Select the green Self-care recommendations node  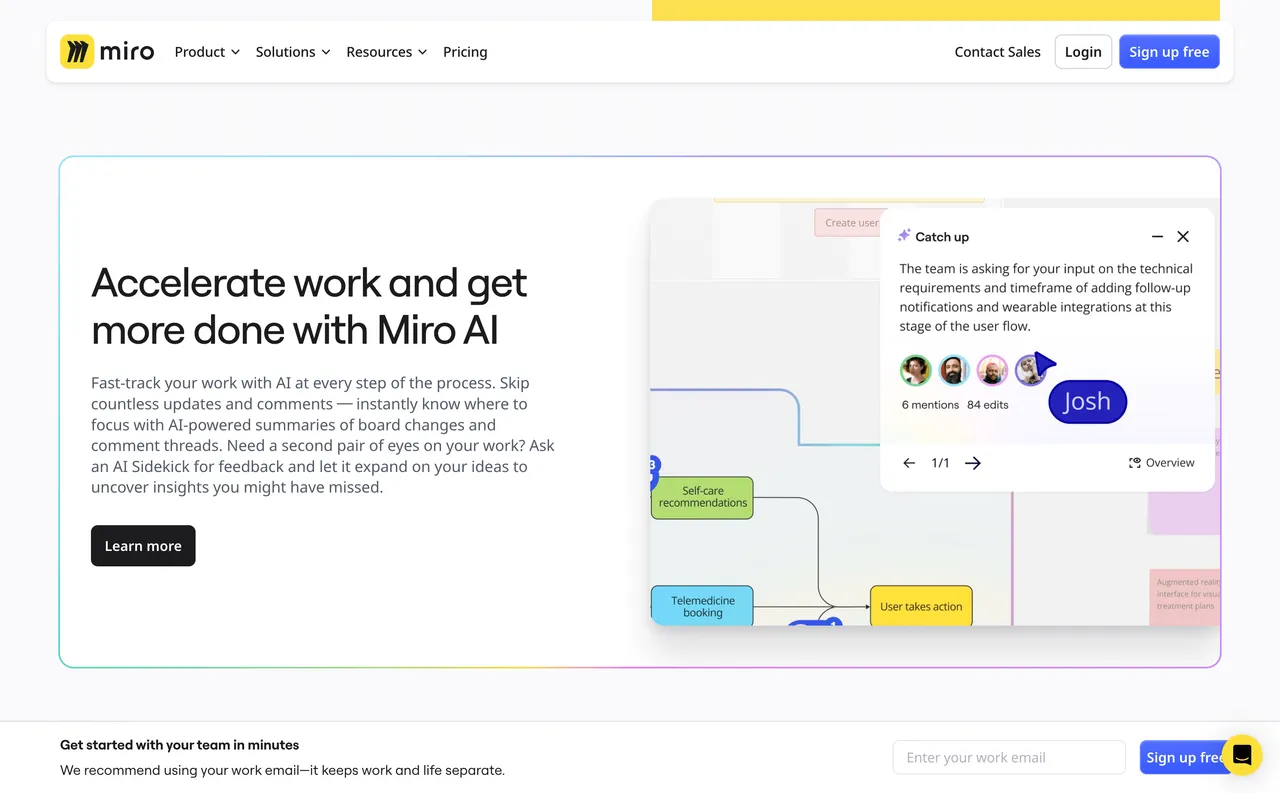coord(702,498)
